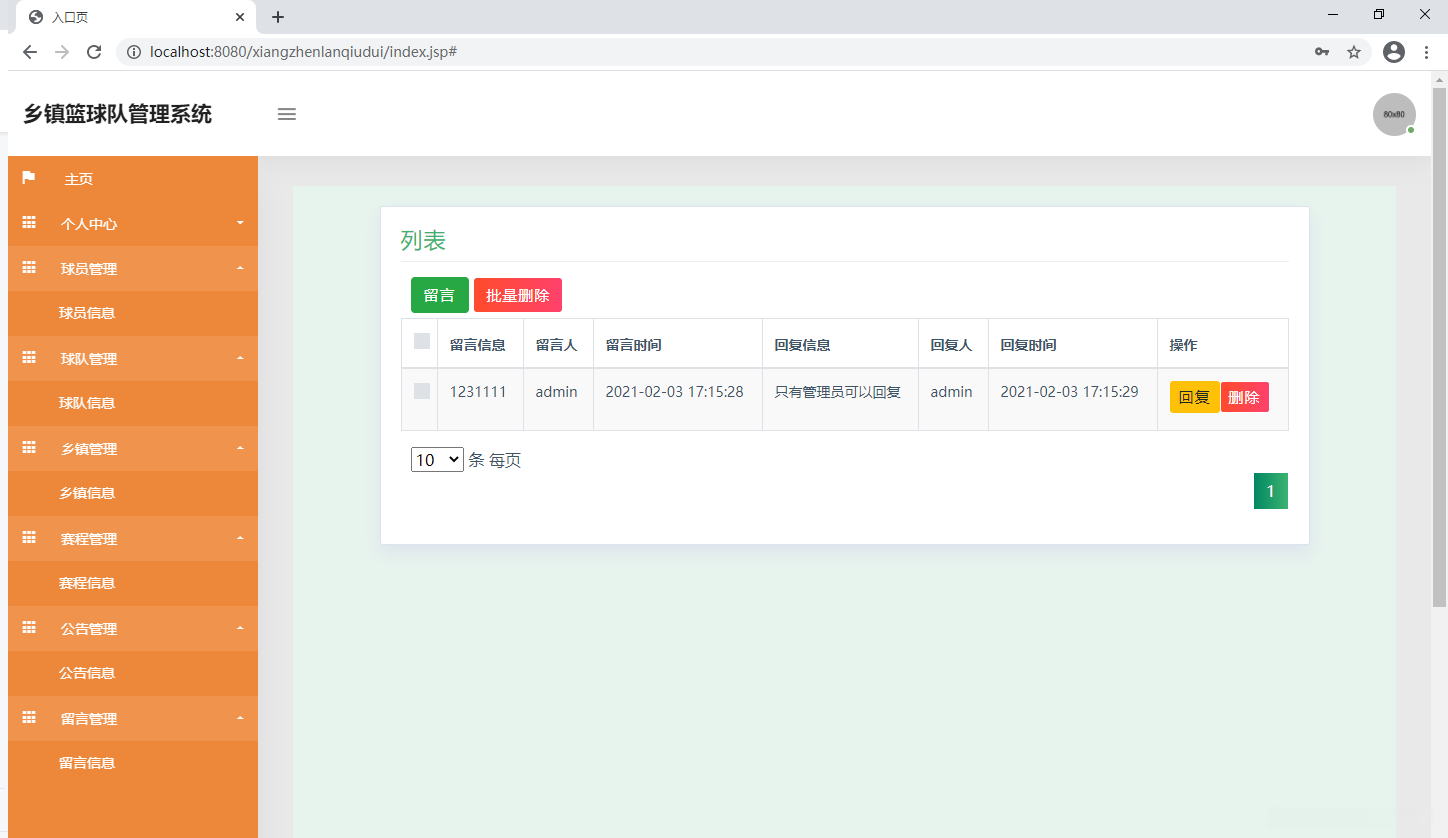Viewport: 1448px width, 838px height.
Task: Click the cell 2021-02-03 17:15:29
Action: pos(1070,392)
